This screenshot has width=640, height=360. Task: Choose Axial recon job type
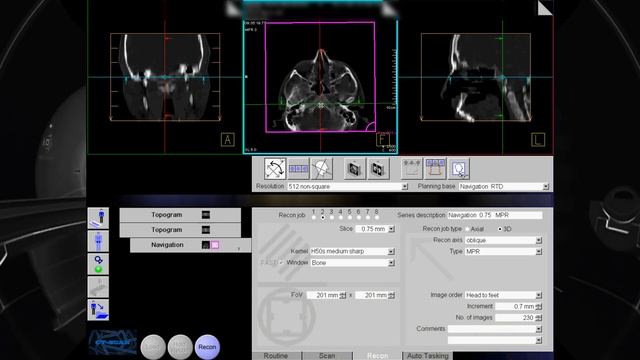467,229
